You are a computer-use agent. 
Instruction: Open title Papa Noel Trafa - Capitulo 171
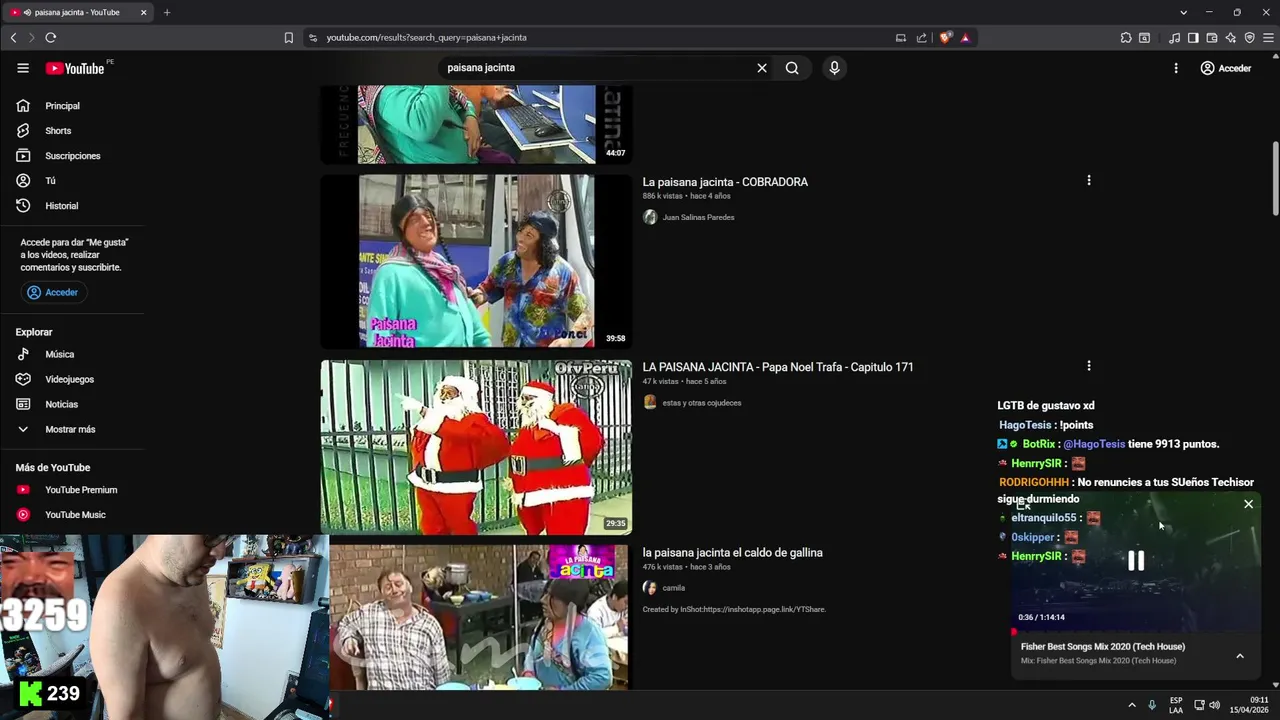(x=778, y=367)
